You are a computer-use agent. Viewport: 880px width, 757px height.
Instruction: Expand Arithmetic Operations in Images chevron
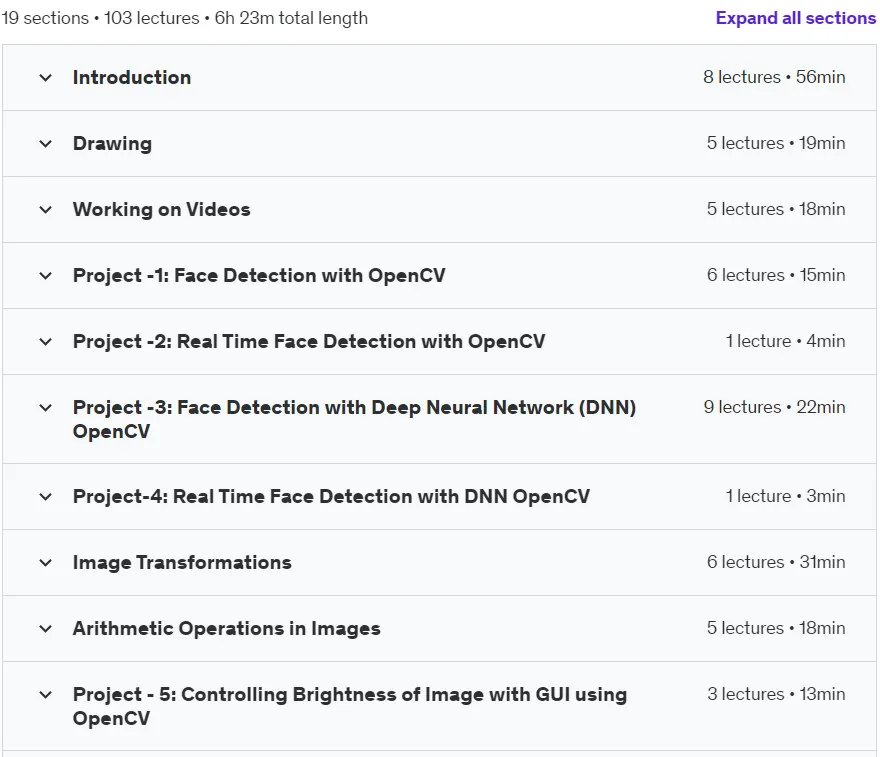pyautogui.click(x=45, y=628)
